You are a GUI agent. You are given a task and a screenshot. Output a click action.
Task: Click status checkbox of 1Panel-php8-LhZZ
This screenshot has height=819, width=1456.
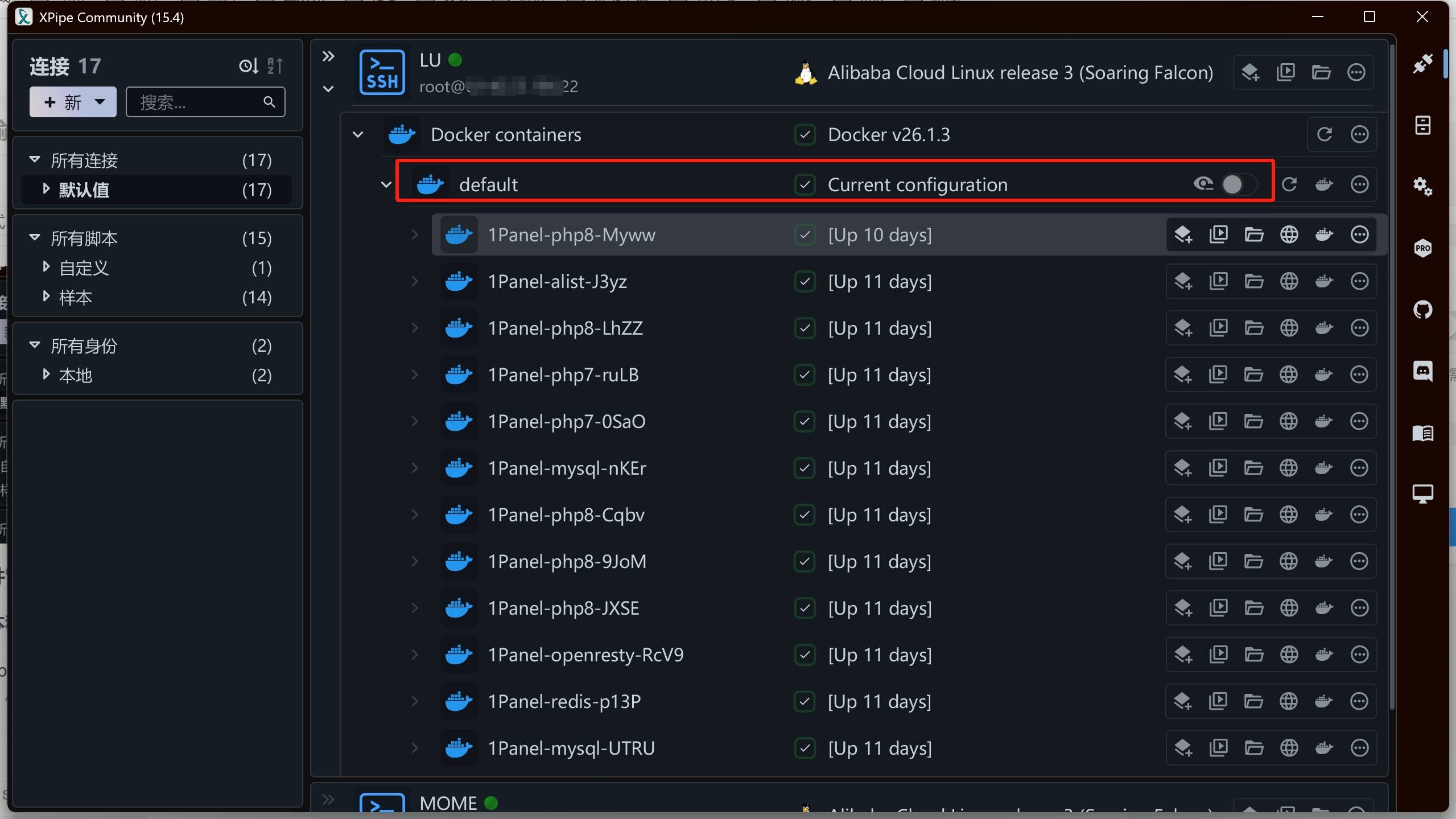tap(805, 328)
